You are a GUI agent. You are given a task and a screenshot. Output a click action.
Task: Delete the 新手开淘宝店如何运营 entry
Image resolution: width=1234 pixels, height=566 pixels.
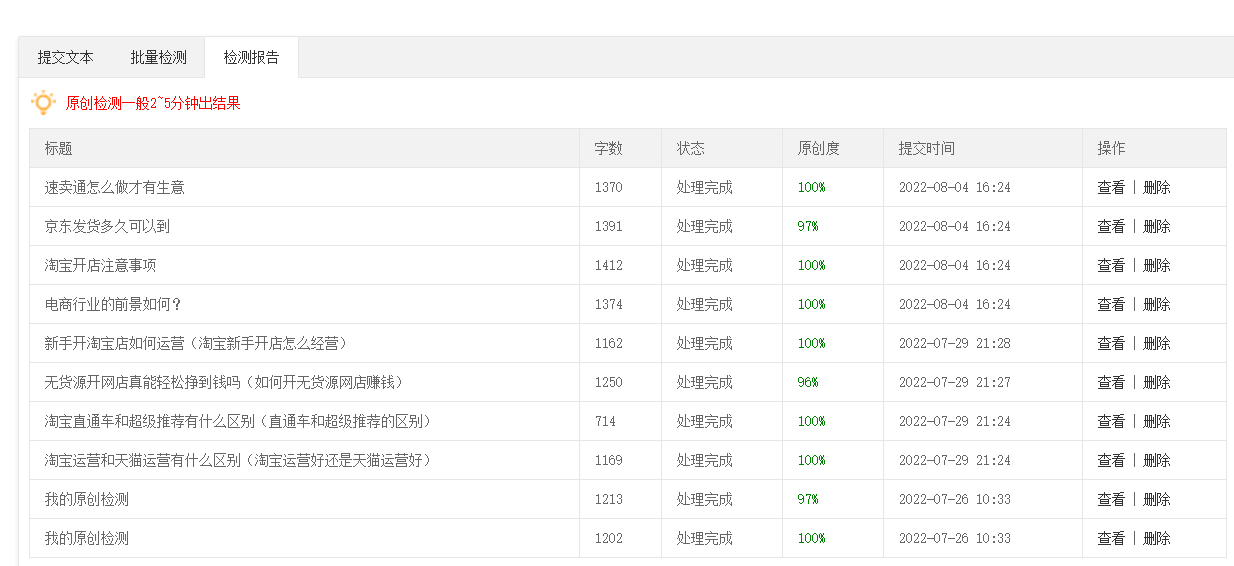[x=1157, y=343]
